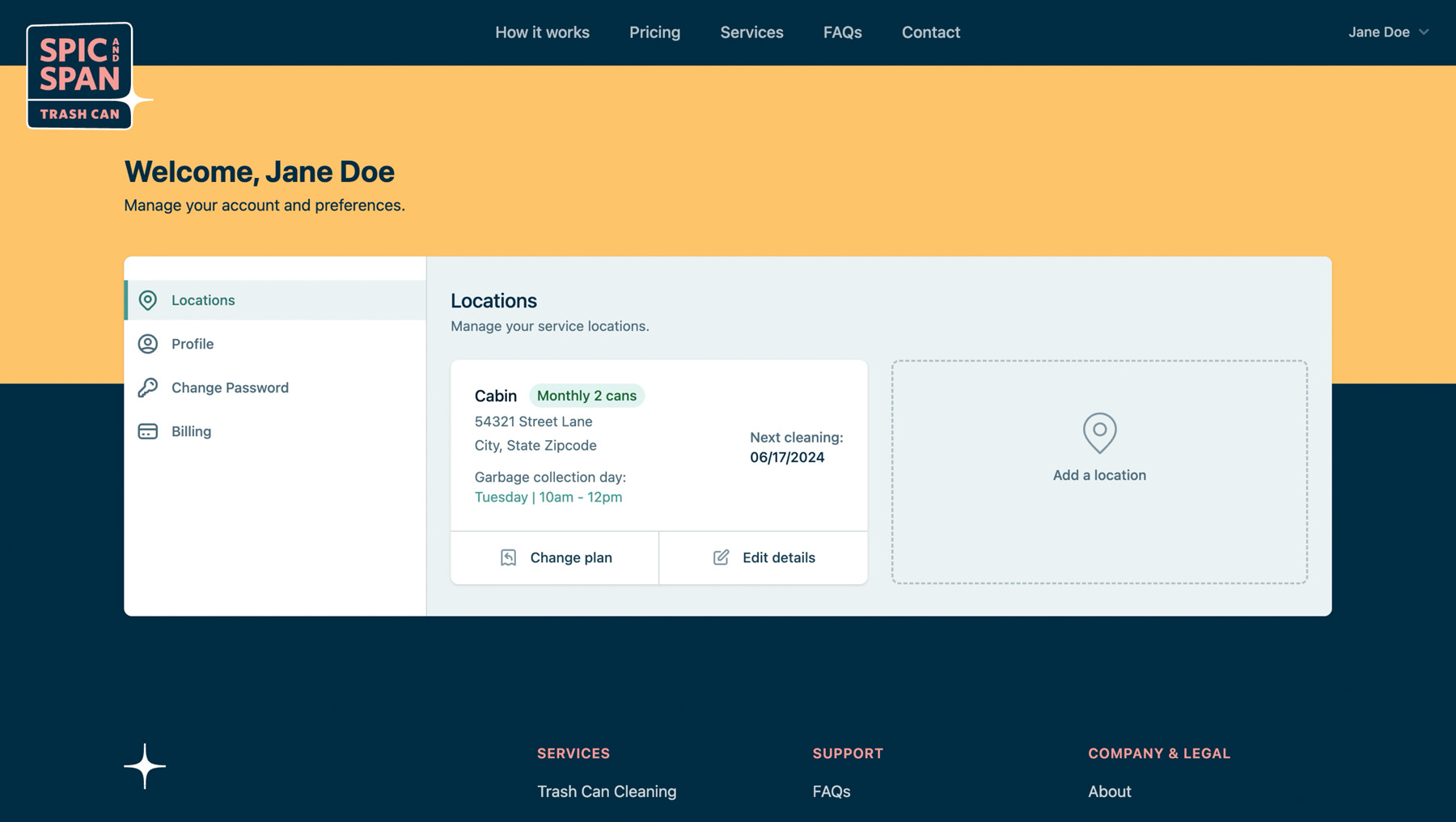Click Tuesday | 10am - 12pm collection time

(x=548, y=497)
